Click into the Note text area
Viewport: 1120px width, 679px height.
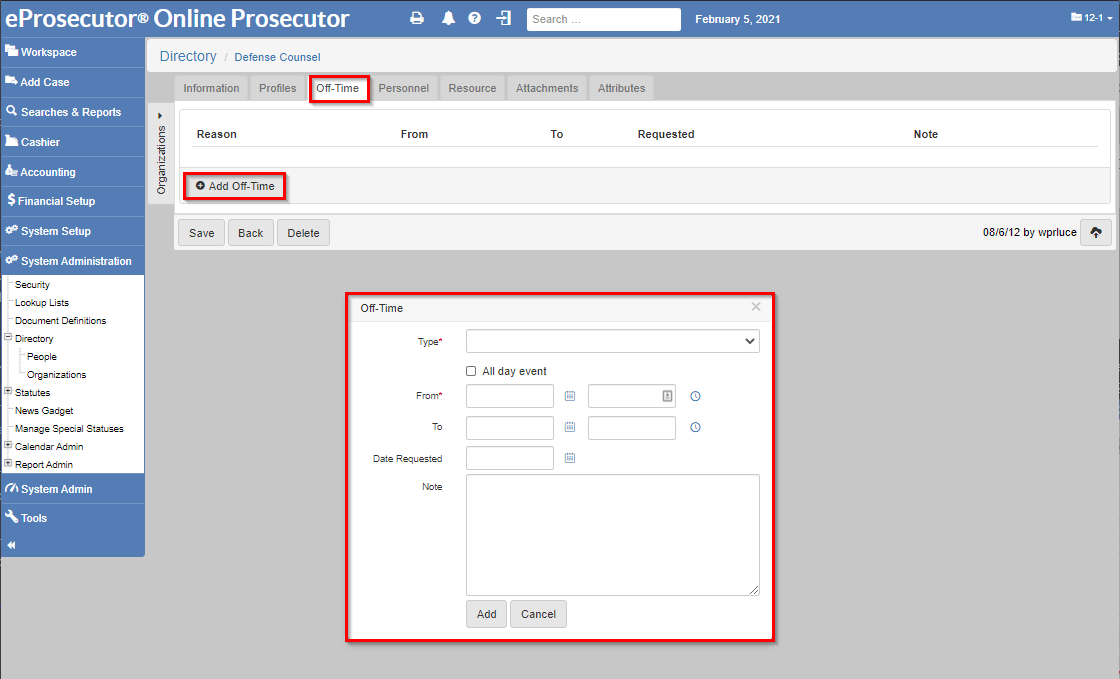[x=612, y=535]
